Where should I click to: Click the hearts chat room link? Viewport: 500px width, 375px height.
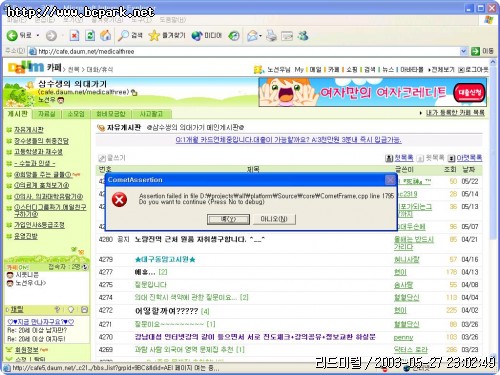coord(40,322)
